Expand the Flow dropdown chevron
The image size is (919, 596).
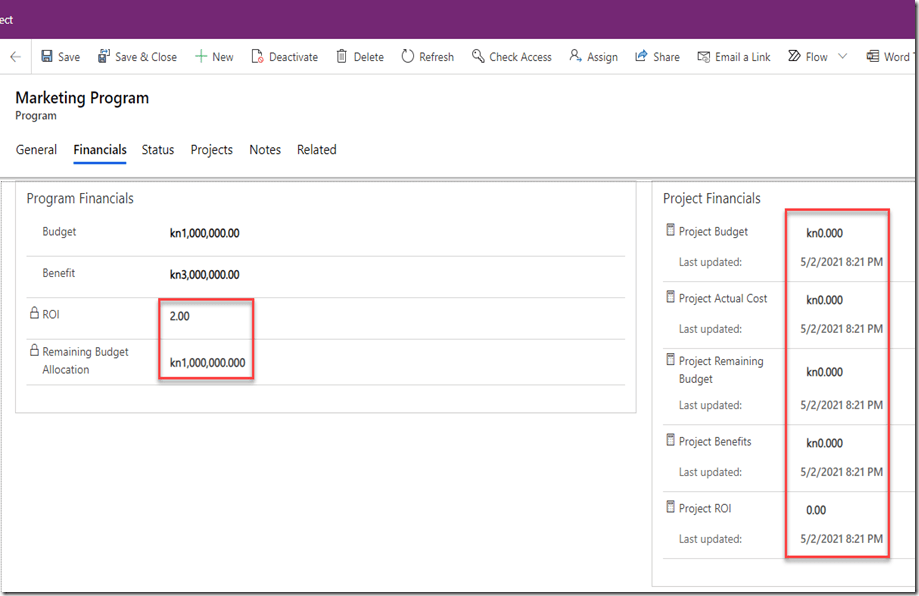click(842, 57)
